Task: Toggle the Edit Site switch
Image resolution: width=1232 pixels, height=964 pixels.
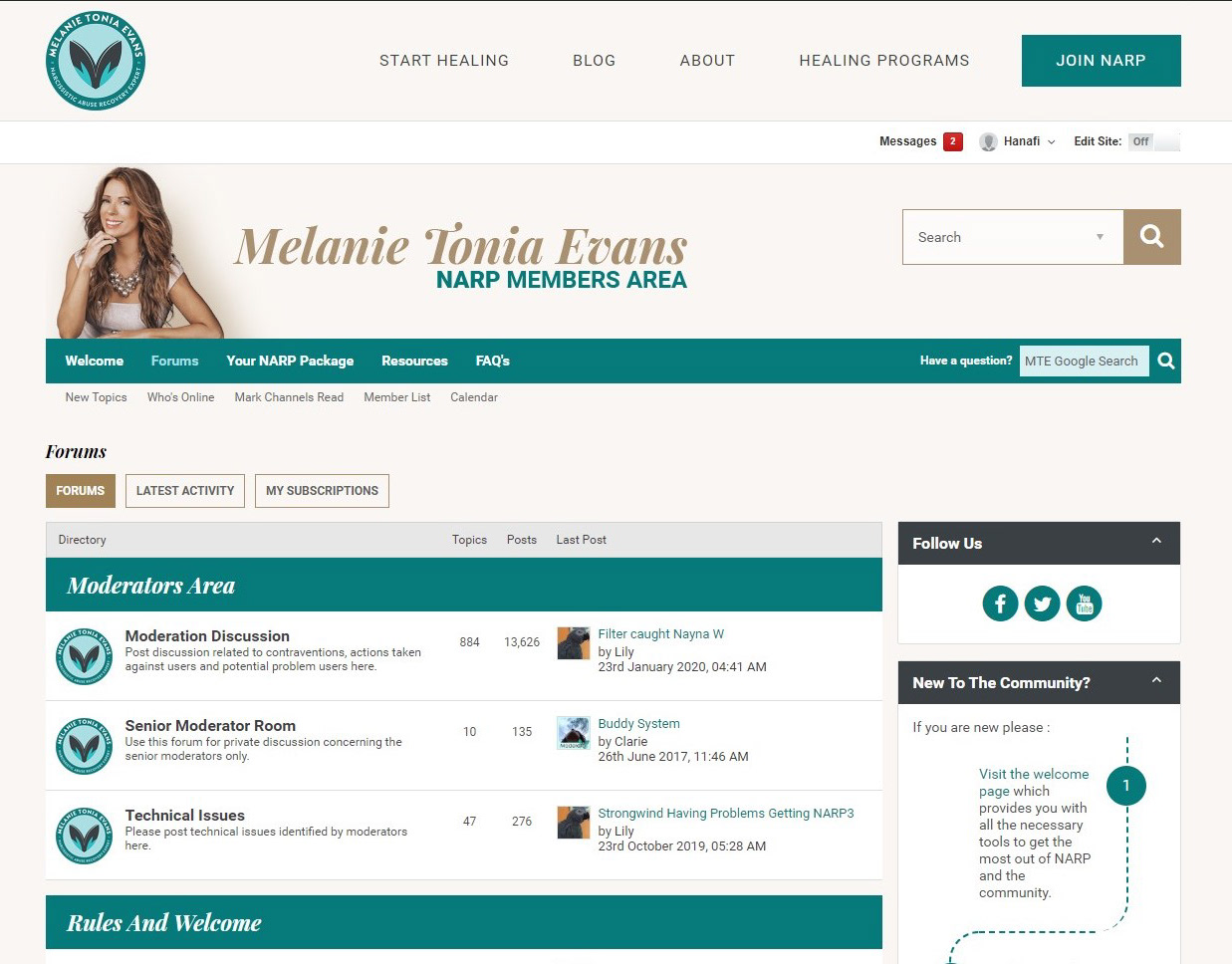Action: point(1154,141)
